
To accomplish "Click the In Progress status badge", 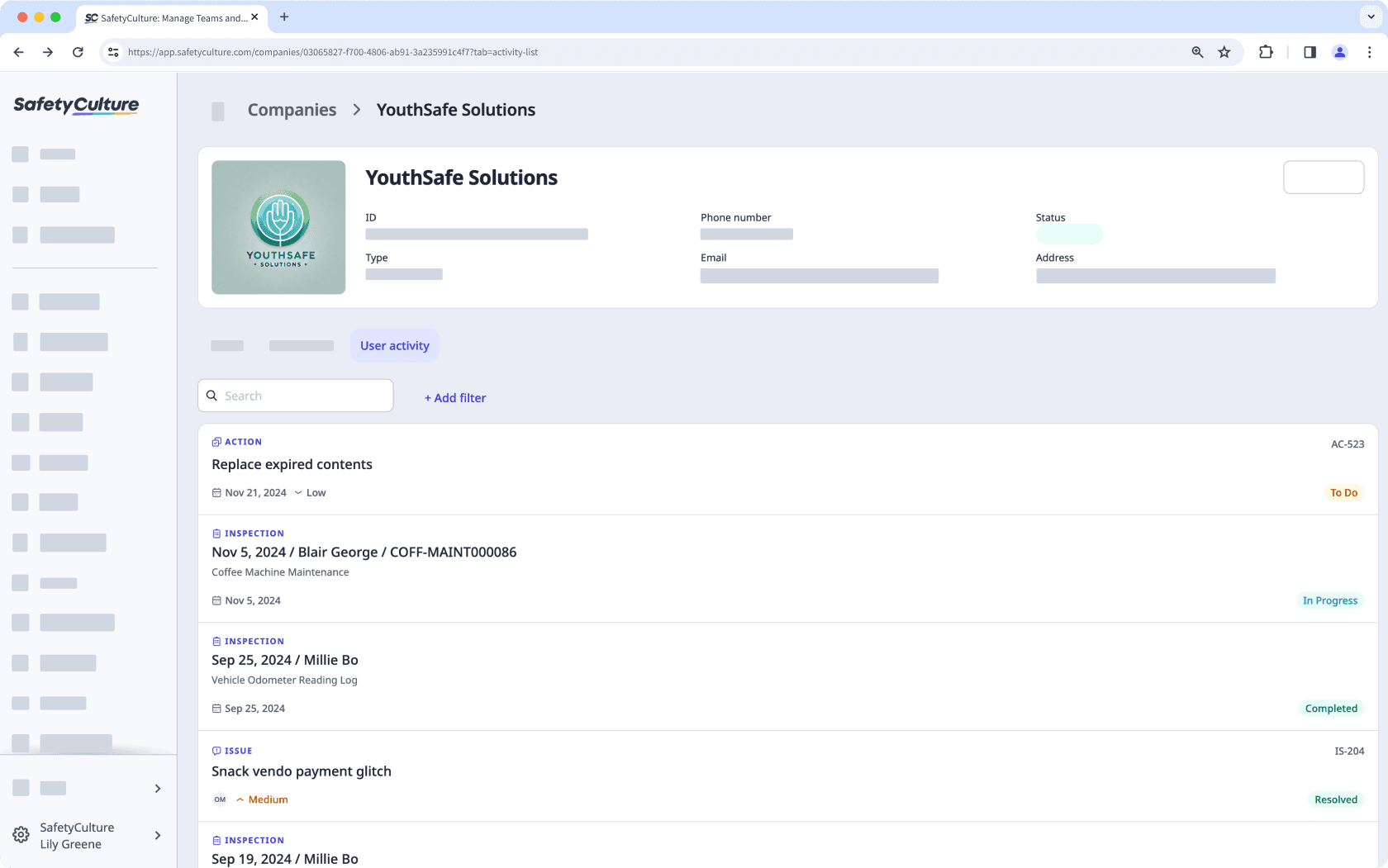I will coord(1330,600).
